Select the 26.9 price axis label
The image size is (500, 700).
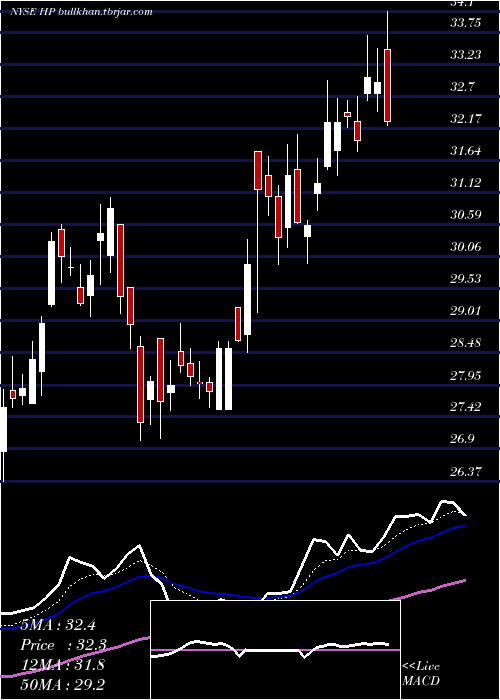click(x=462, y=439)
